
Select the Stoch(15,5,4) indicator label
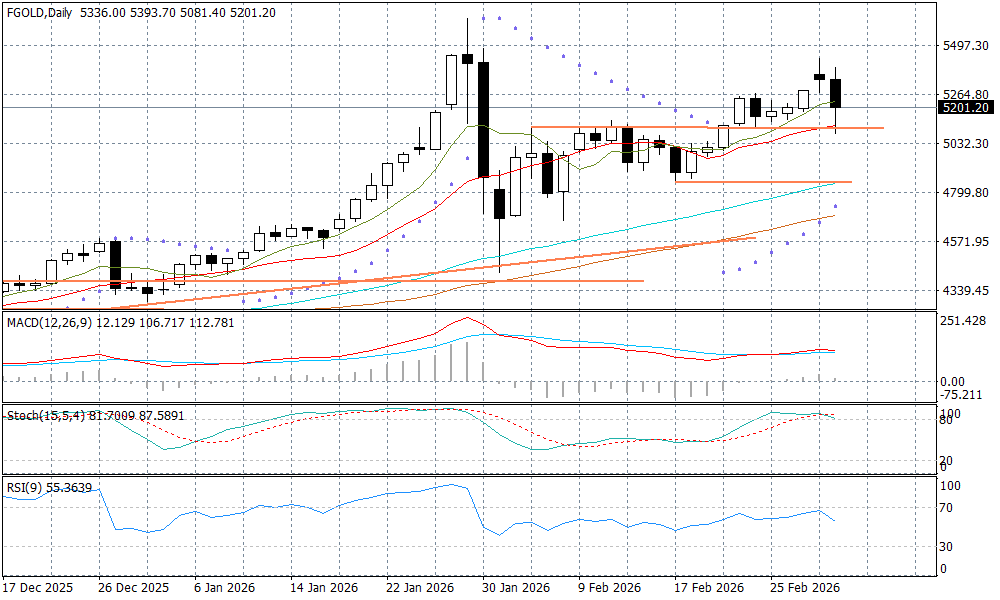point(46,415)
